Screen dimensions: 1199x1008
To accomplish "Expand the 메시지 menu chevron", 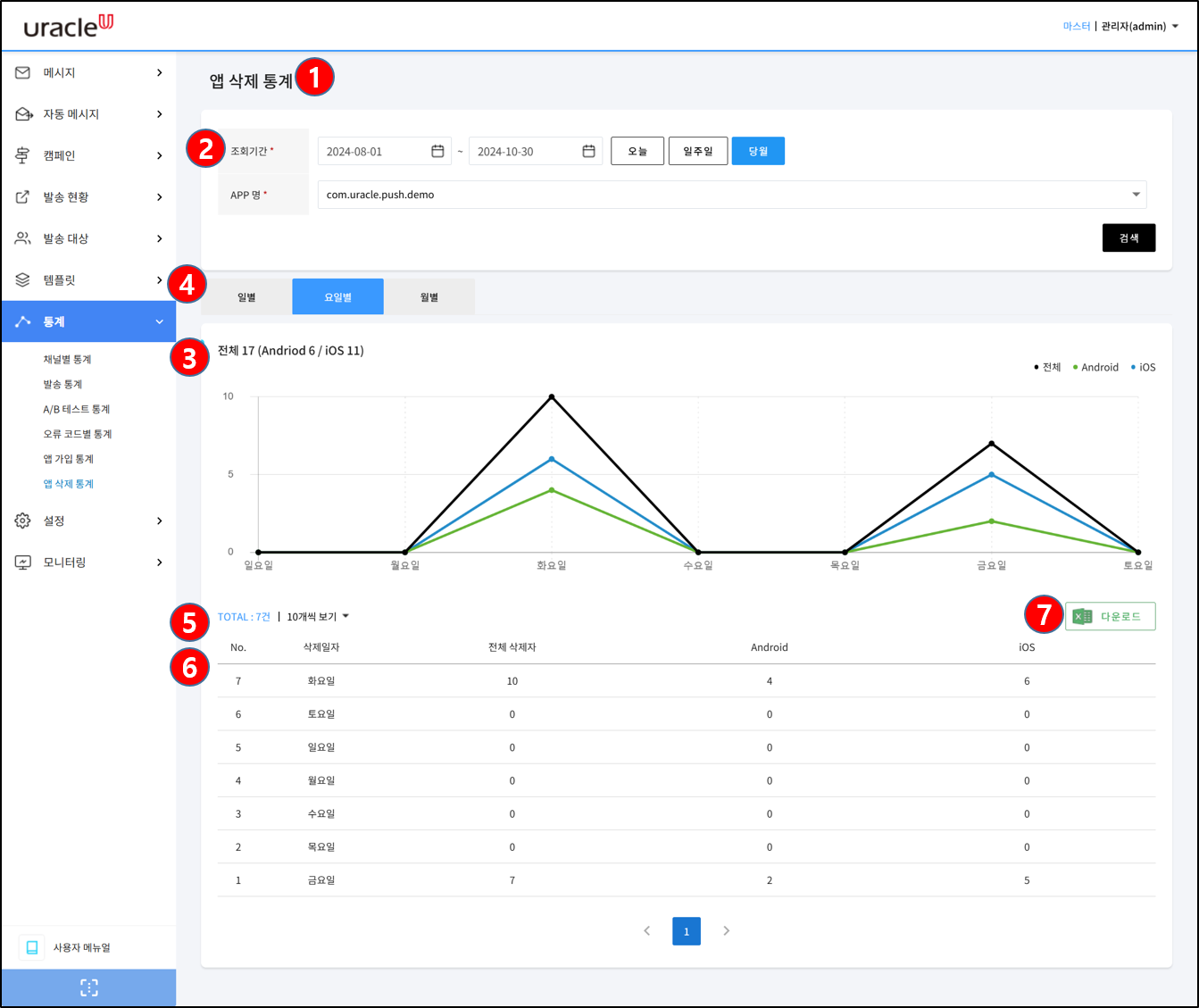I will (160, 72).
